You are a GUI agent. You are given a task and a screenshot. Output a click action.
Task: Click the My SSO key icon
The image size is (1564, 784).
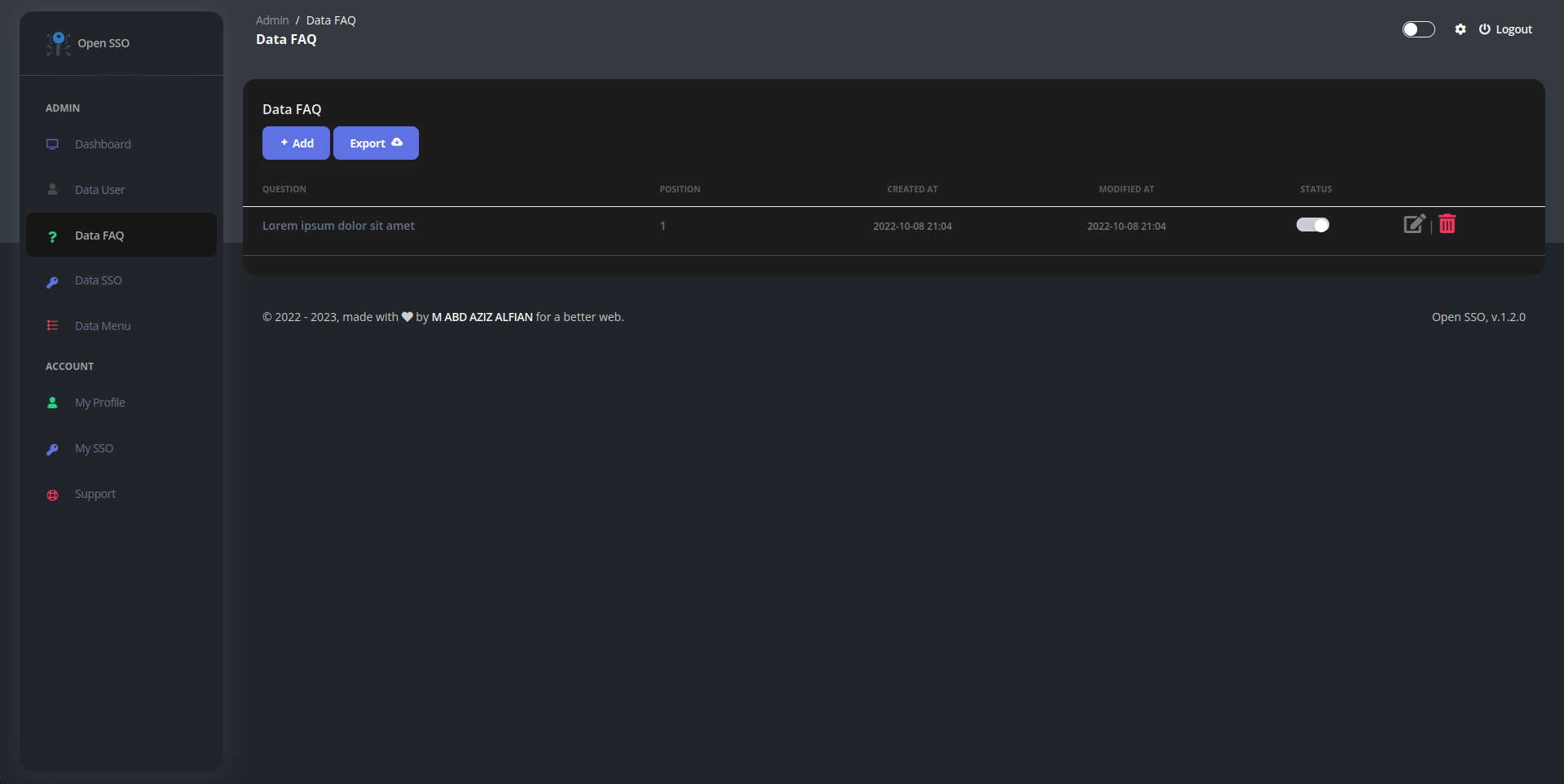click(x=52, y=449)
